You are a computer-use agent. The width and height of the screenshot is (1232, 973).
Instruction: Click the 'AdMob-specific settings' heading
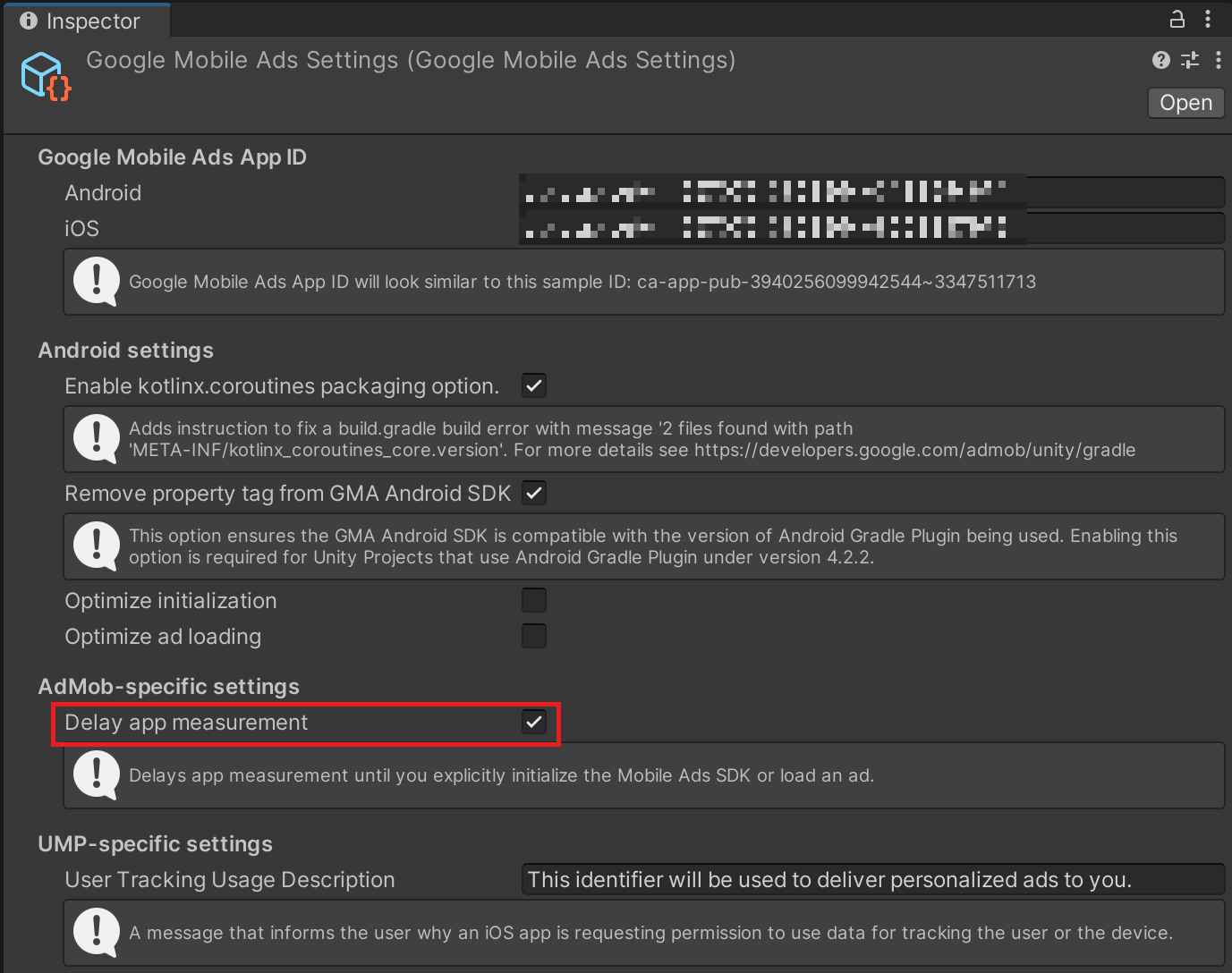pyautogui.click(x=168, y=687)
